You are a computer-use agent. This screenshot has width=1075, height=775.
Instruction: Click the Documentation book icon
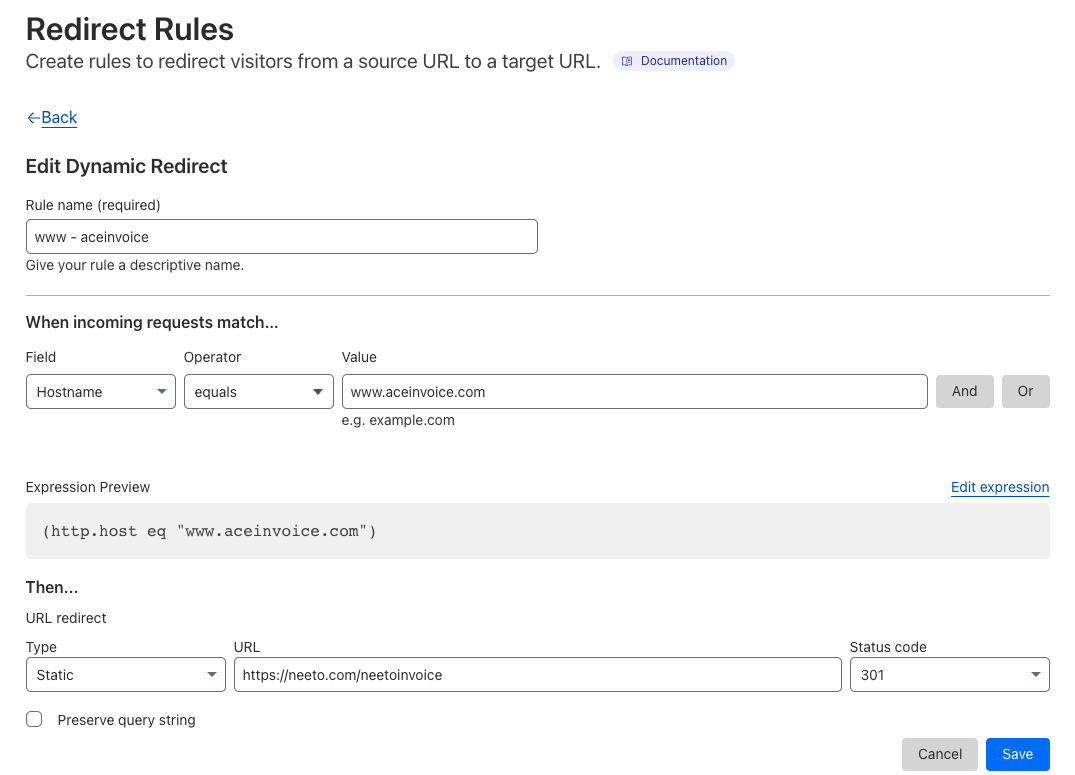click(x=627, y=61)
